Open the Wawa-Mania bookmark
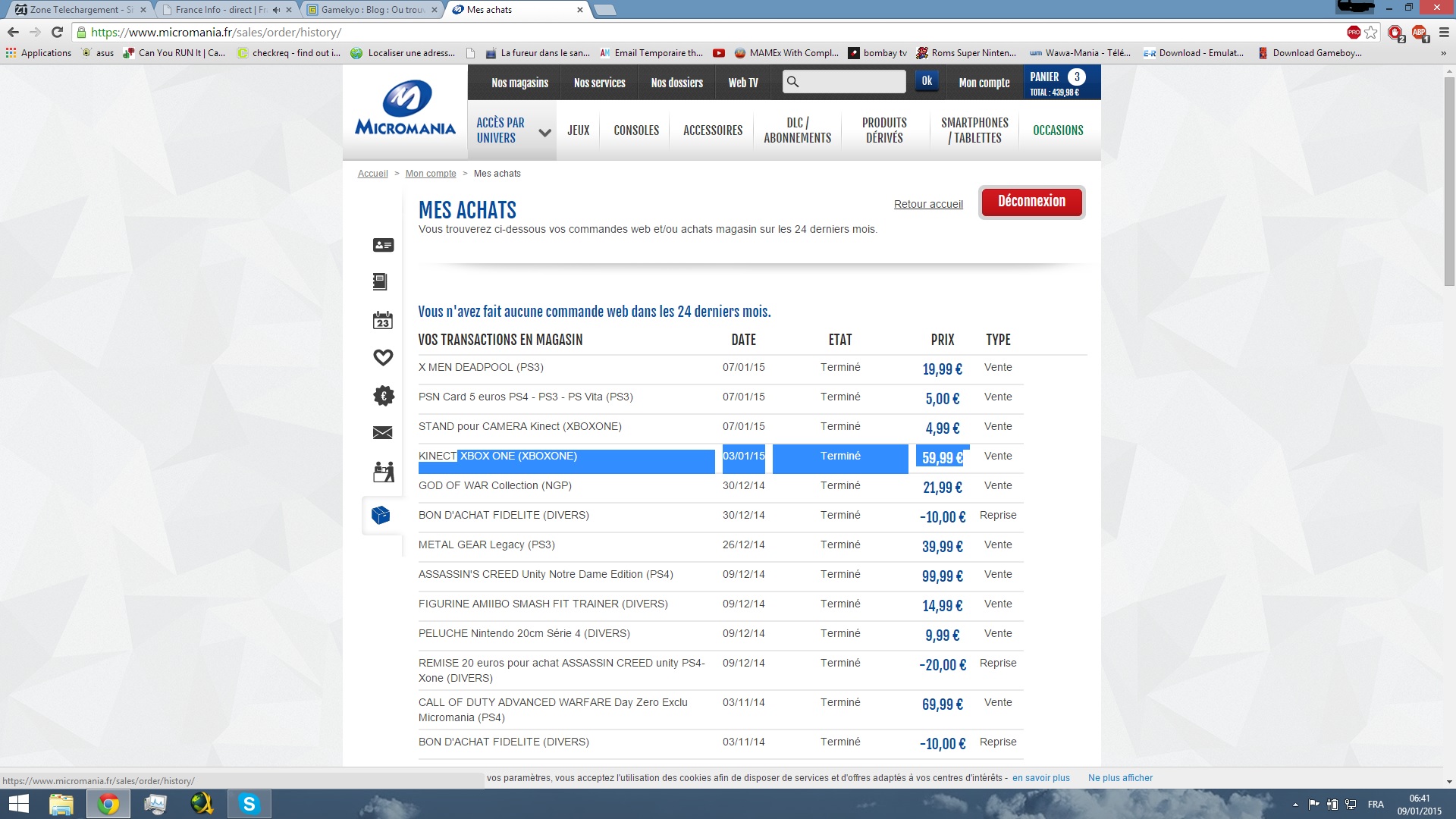 tap(1080, 53)
